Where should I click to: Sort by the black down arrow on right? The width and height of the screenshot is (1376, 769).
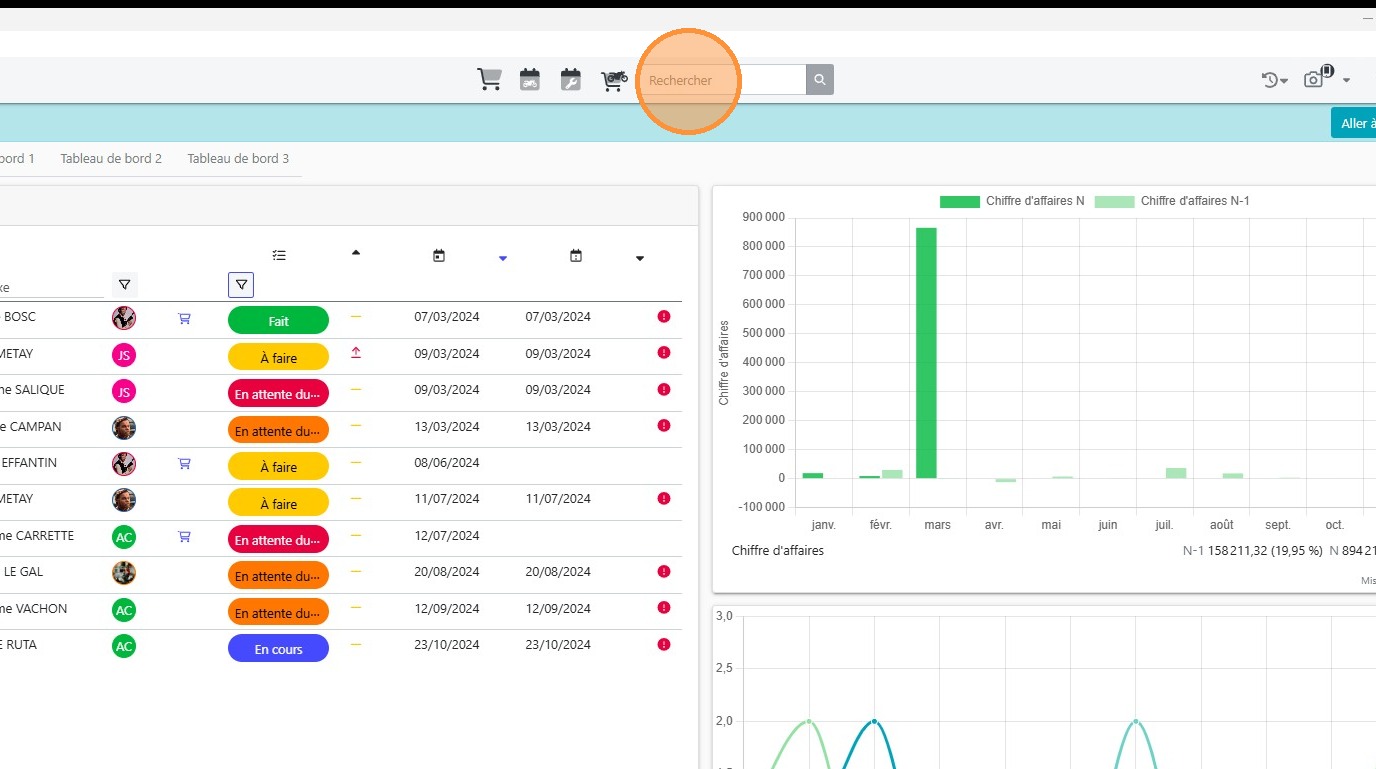pyautogui.click(x=640, y=259)
